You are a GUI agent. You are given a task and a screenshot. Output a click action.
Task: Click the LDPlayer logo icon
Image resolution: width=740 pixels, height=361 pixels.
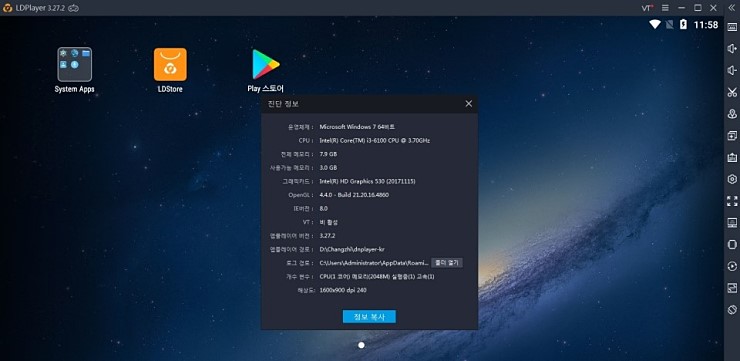click(8, 8)
